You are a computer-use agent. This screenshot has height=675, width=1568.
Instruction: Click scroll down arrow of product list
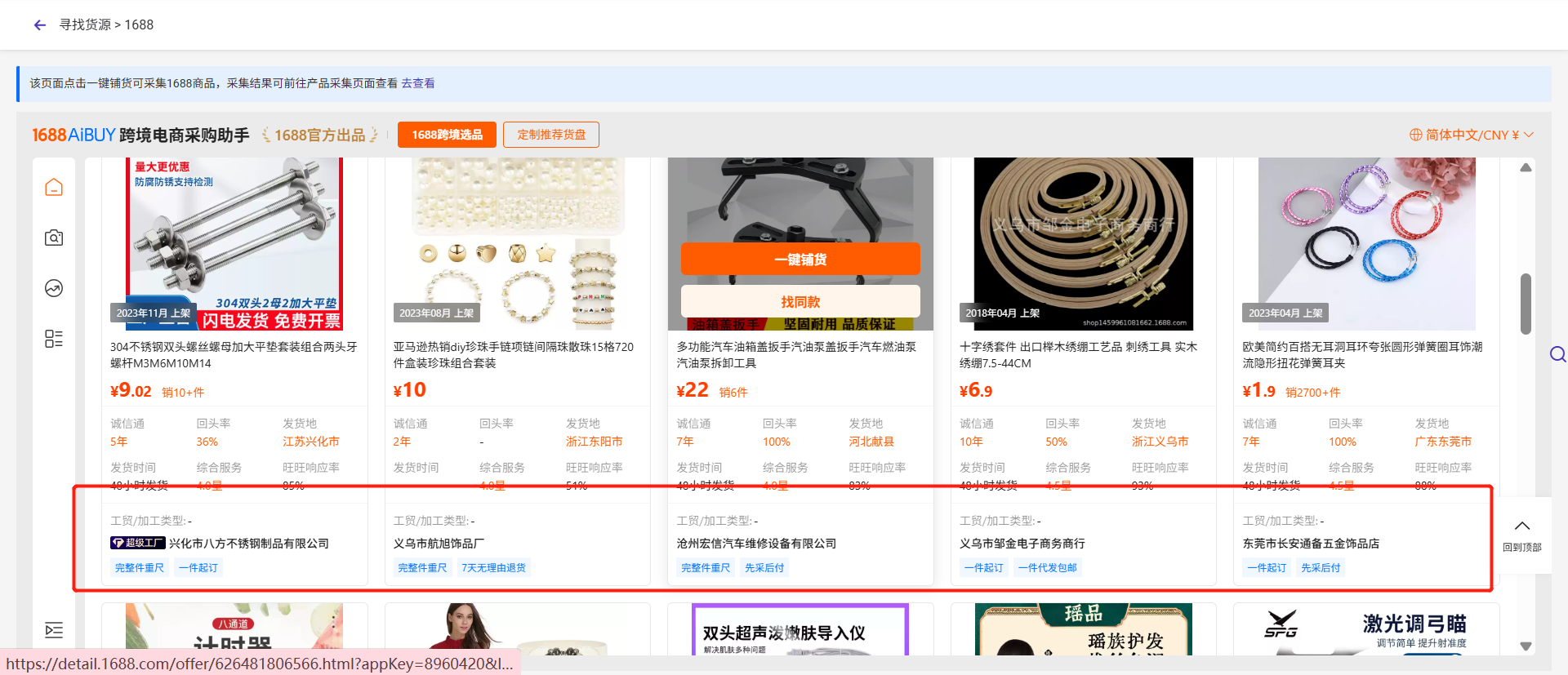tap(1526, 646)
